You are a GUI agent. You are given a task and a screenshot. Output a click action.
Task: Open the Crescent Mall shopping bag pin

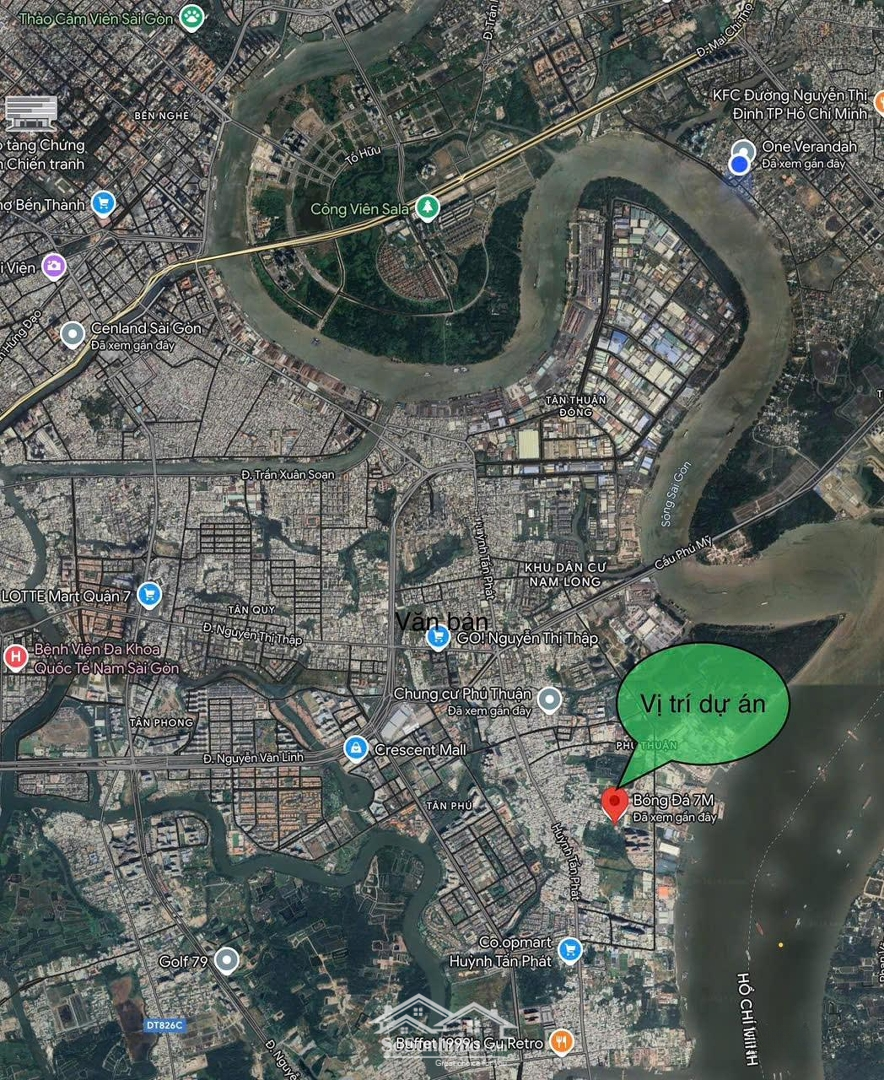click(356, 748)
